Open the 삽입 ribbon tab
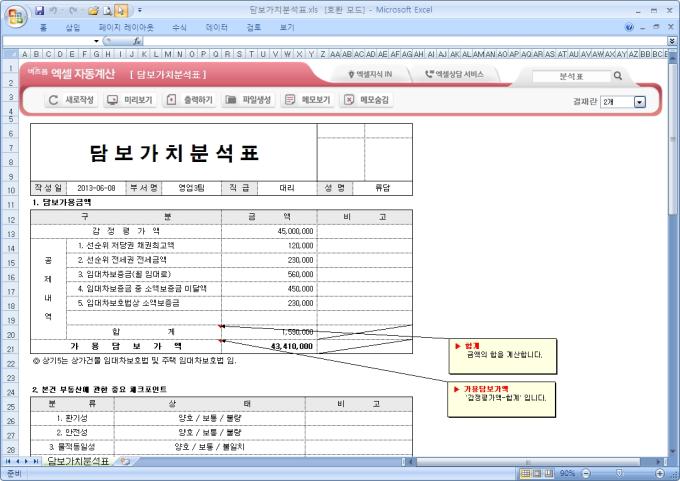The width and height of the screenshot is (680, 481). click(73, 28)
